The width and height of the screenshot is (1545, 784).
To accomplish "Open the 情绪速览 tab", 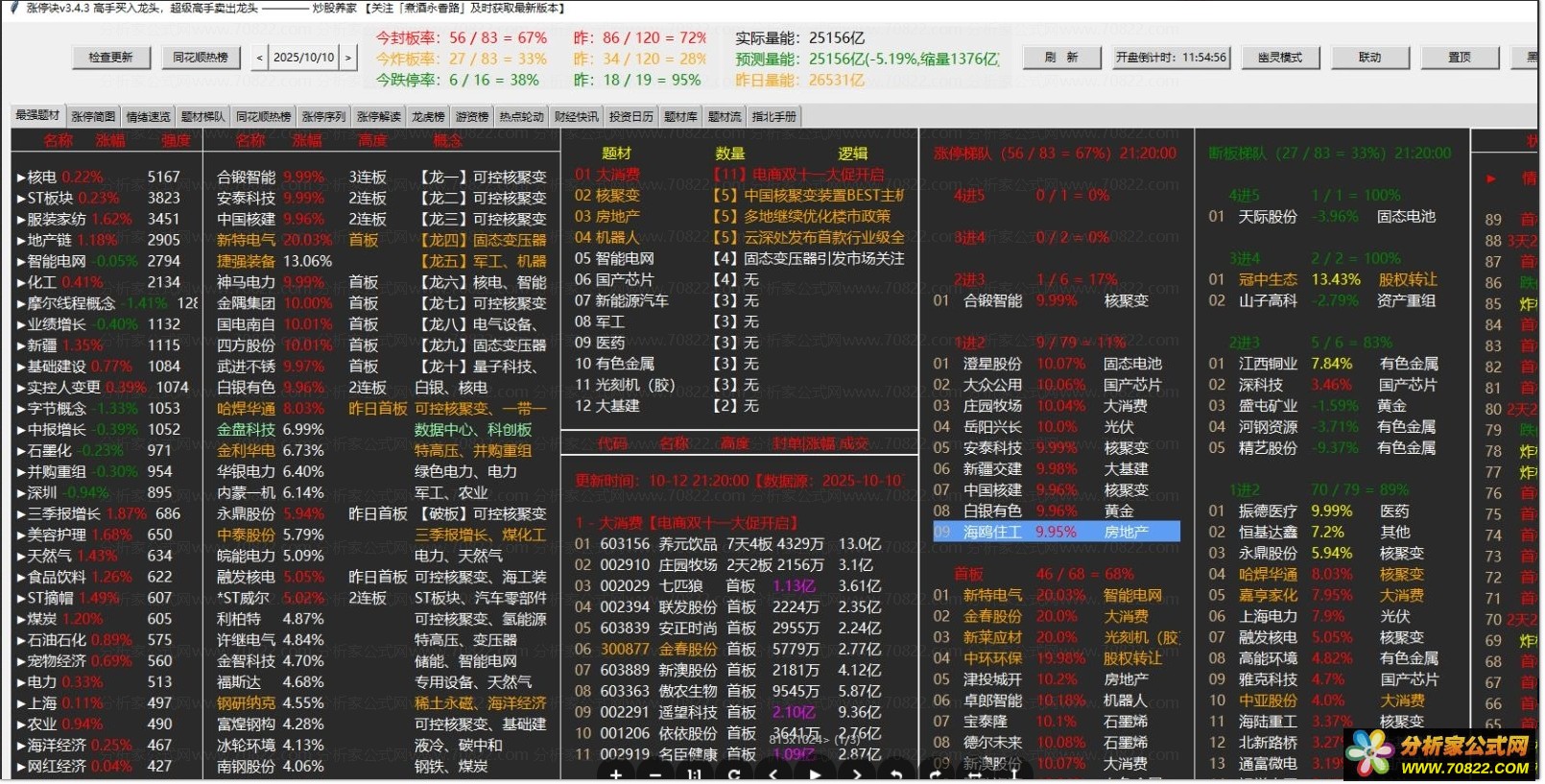I will (x=148, y=116).
